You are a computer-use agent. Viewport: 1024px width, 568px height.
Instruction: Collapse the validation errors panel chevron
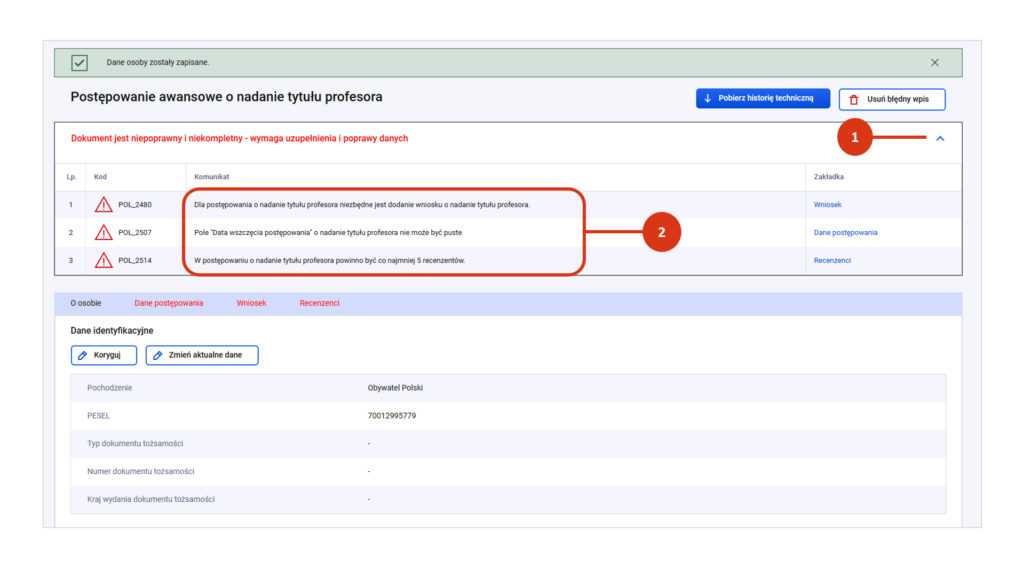939,139
